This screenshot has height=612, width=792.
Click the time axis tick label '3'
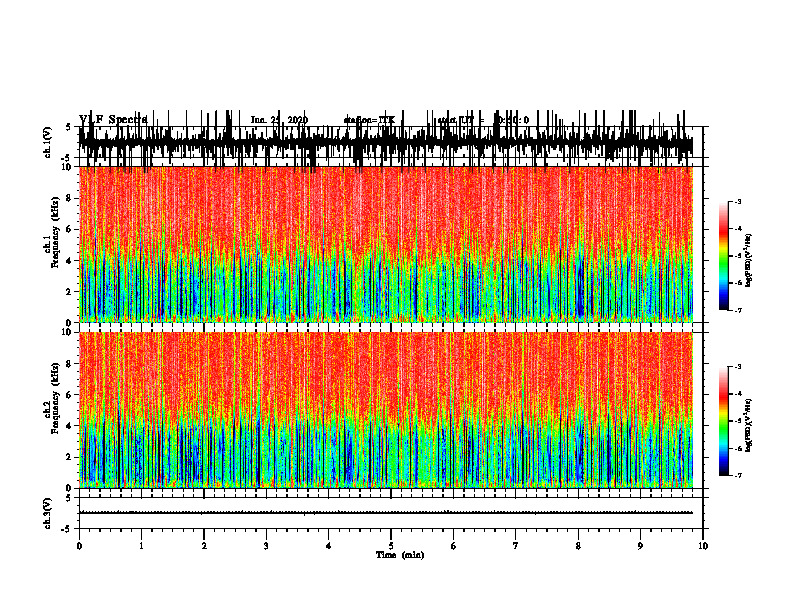(266, 546)
